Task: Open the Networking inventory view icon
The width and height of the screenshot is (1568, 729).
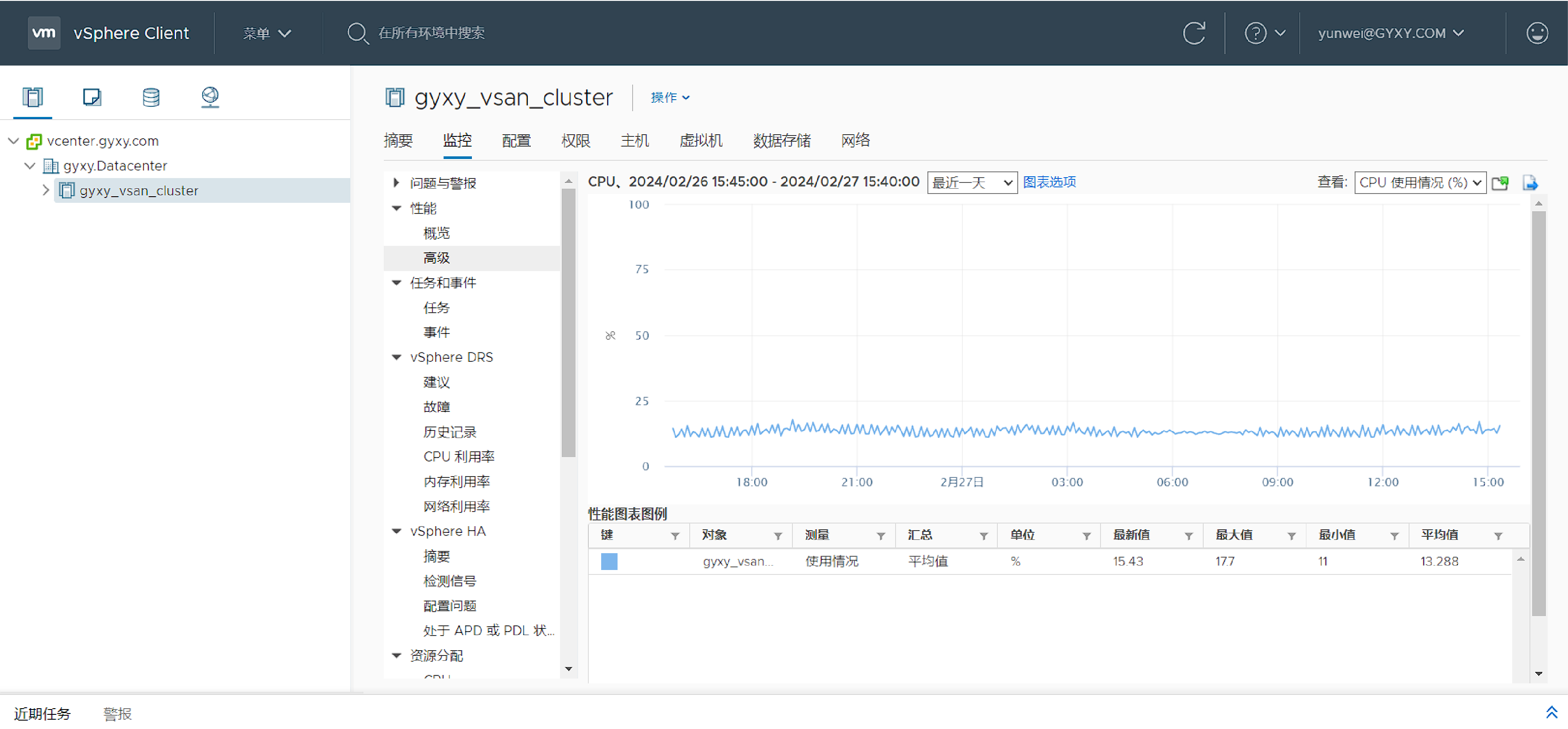Action: [210, 97]
